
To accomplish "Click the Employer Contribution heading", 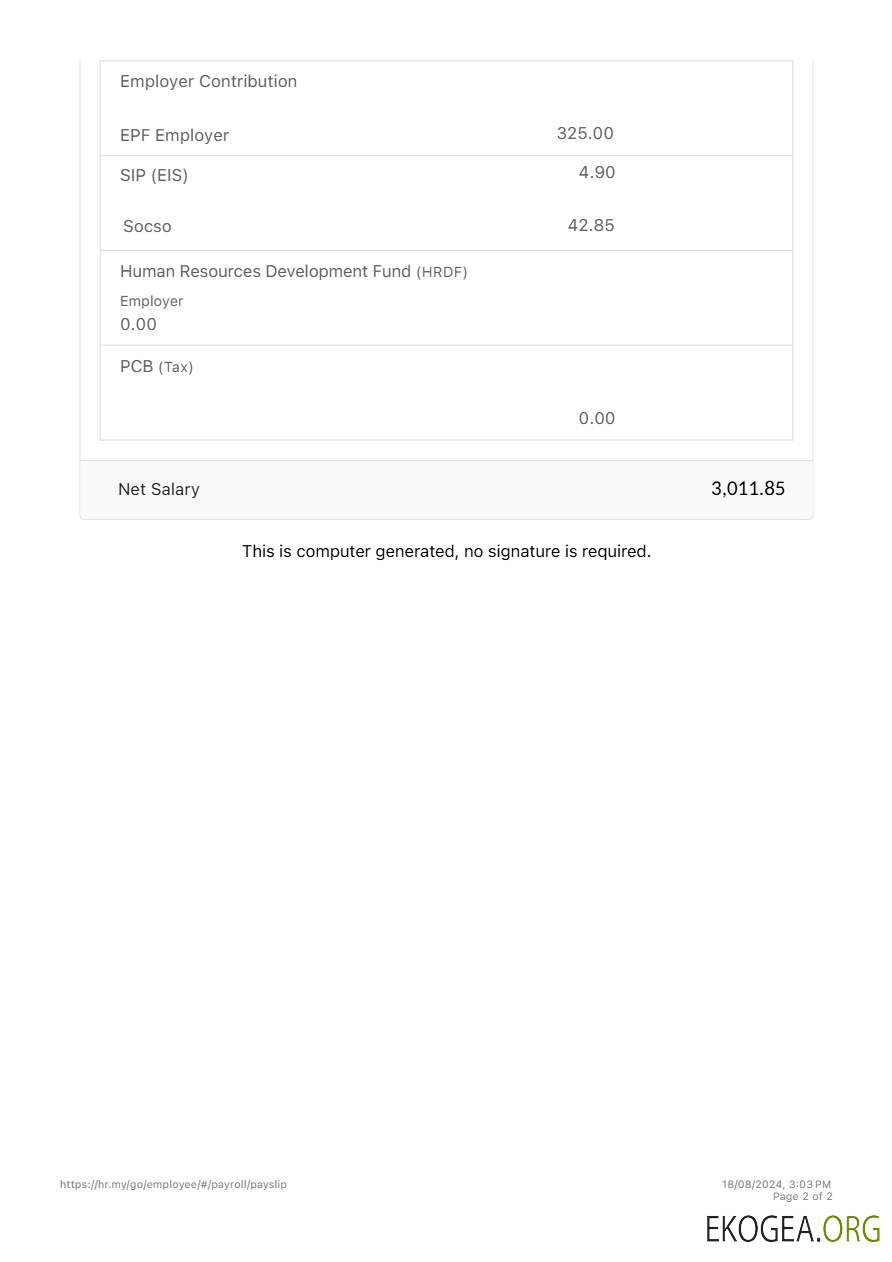I will [208, 82].
